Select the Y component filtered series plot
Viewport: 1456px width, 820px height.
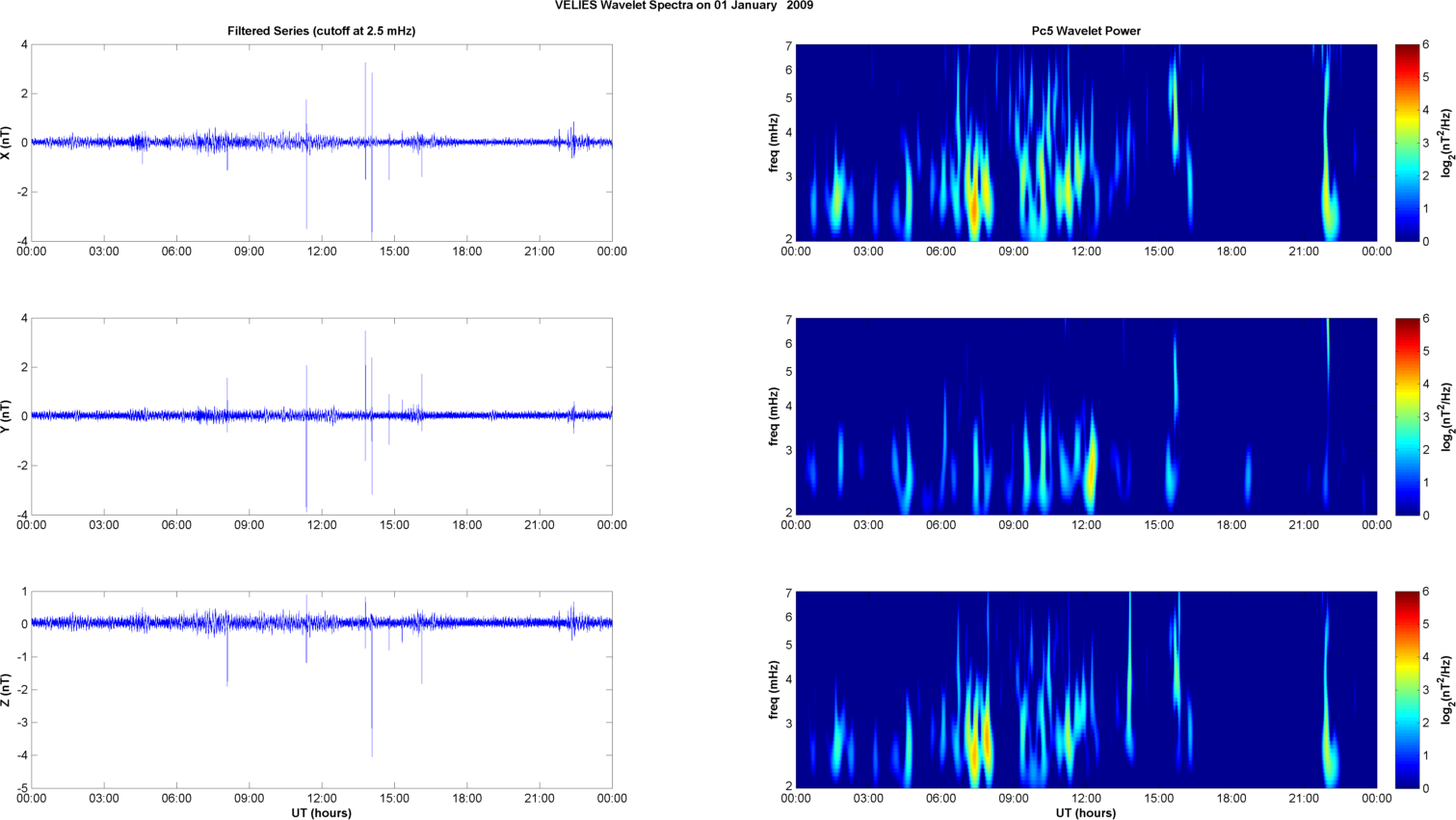[x=322, y=416]
